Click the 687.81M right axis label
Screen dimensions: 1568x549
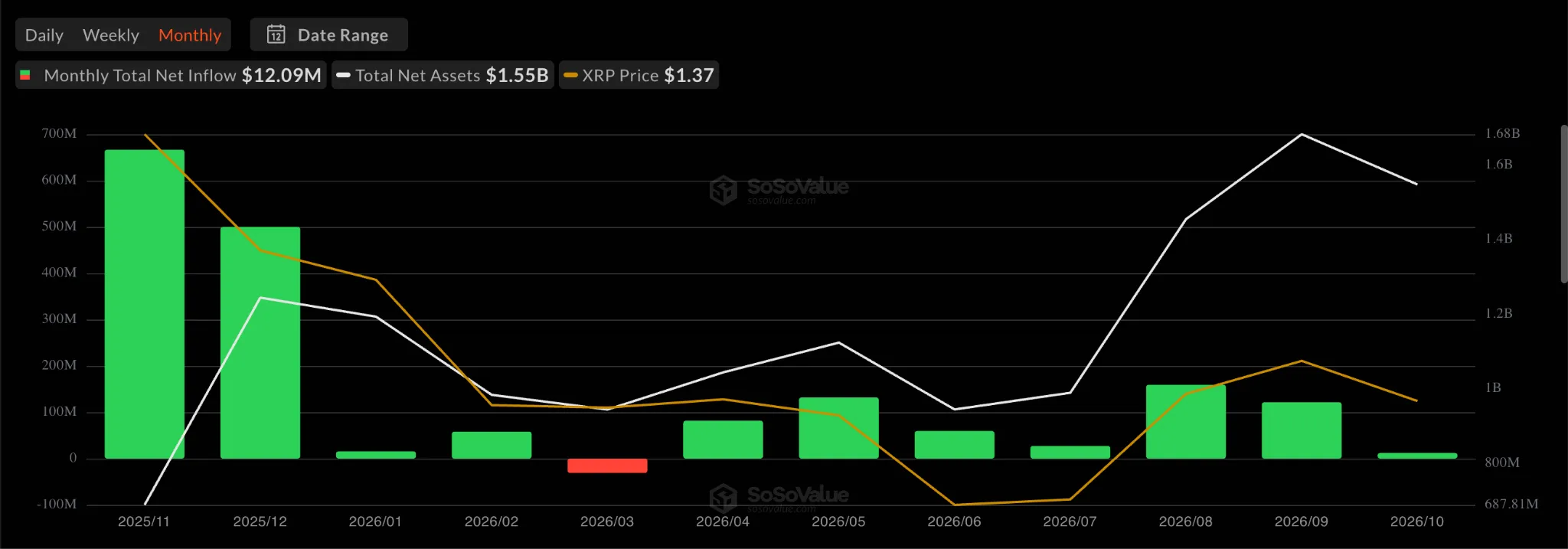(x=1511, y=505)
